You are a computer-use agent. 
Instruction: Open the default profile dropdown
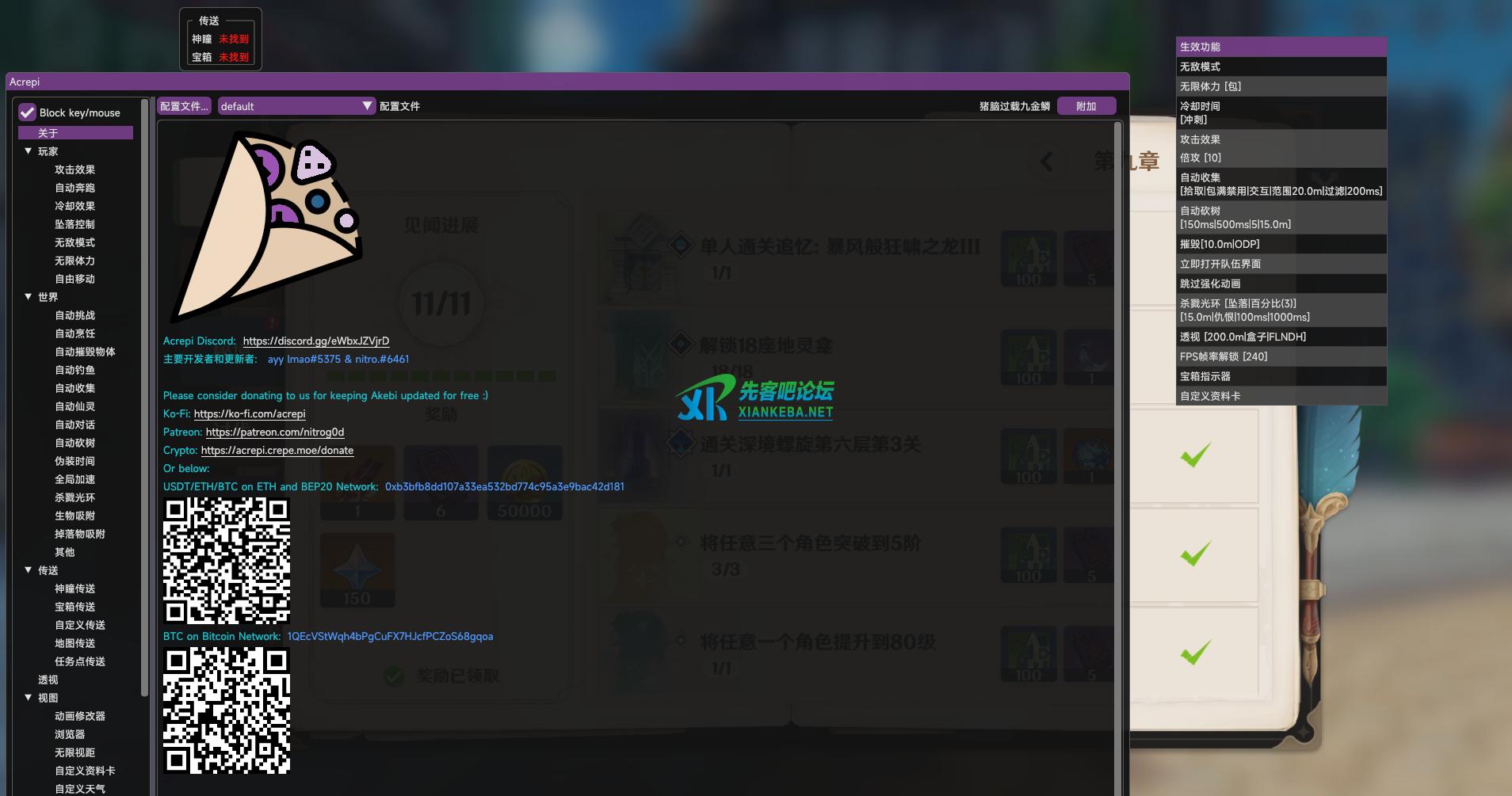tap(296, 106)
